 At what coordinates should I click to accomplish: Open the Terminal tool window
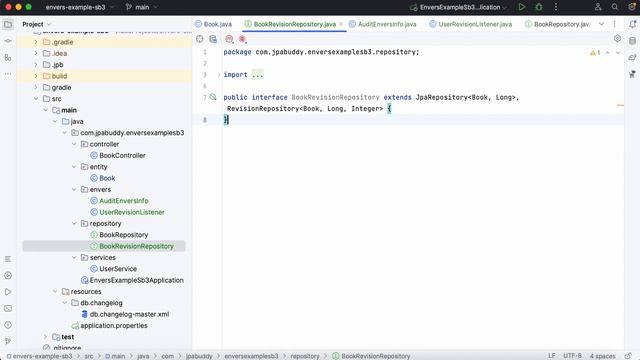pos(8,308)
